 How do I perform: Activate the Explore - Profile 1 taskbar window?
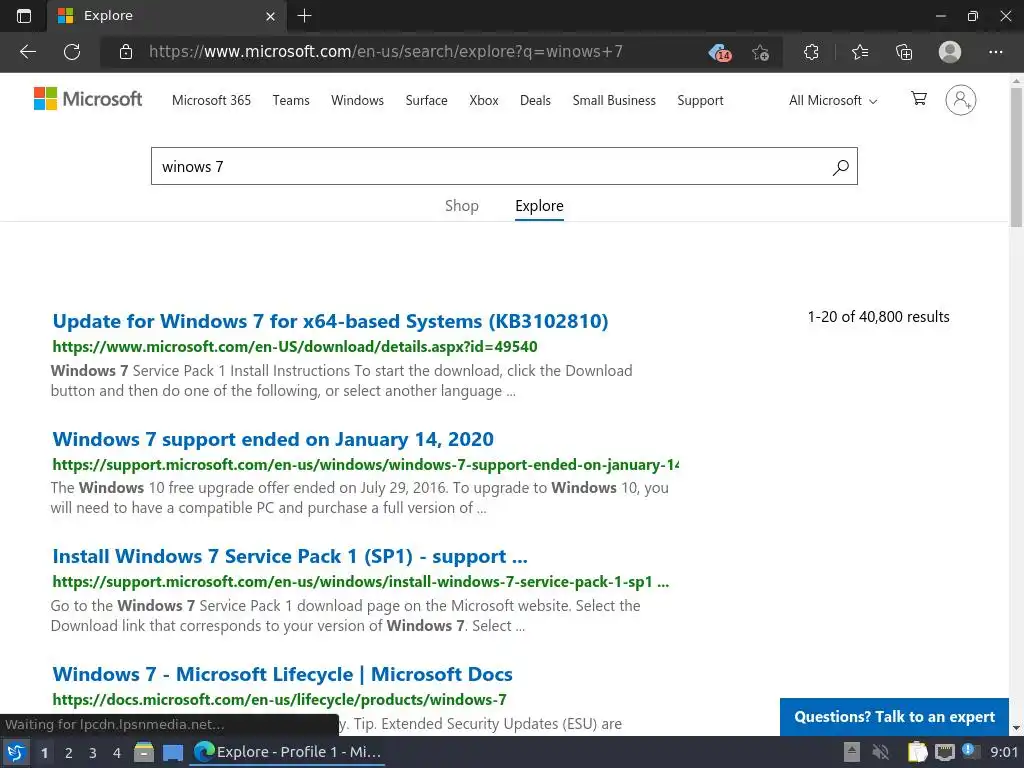(x=287, y=752)
